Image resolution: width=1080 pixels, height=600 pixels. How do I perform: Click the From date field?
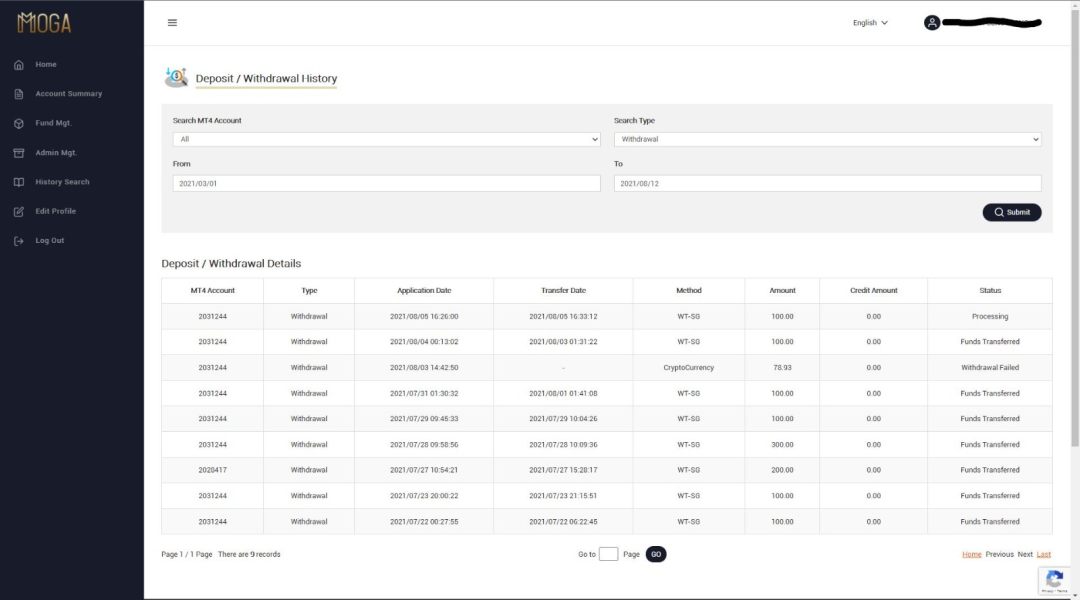coord(386,184)
